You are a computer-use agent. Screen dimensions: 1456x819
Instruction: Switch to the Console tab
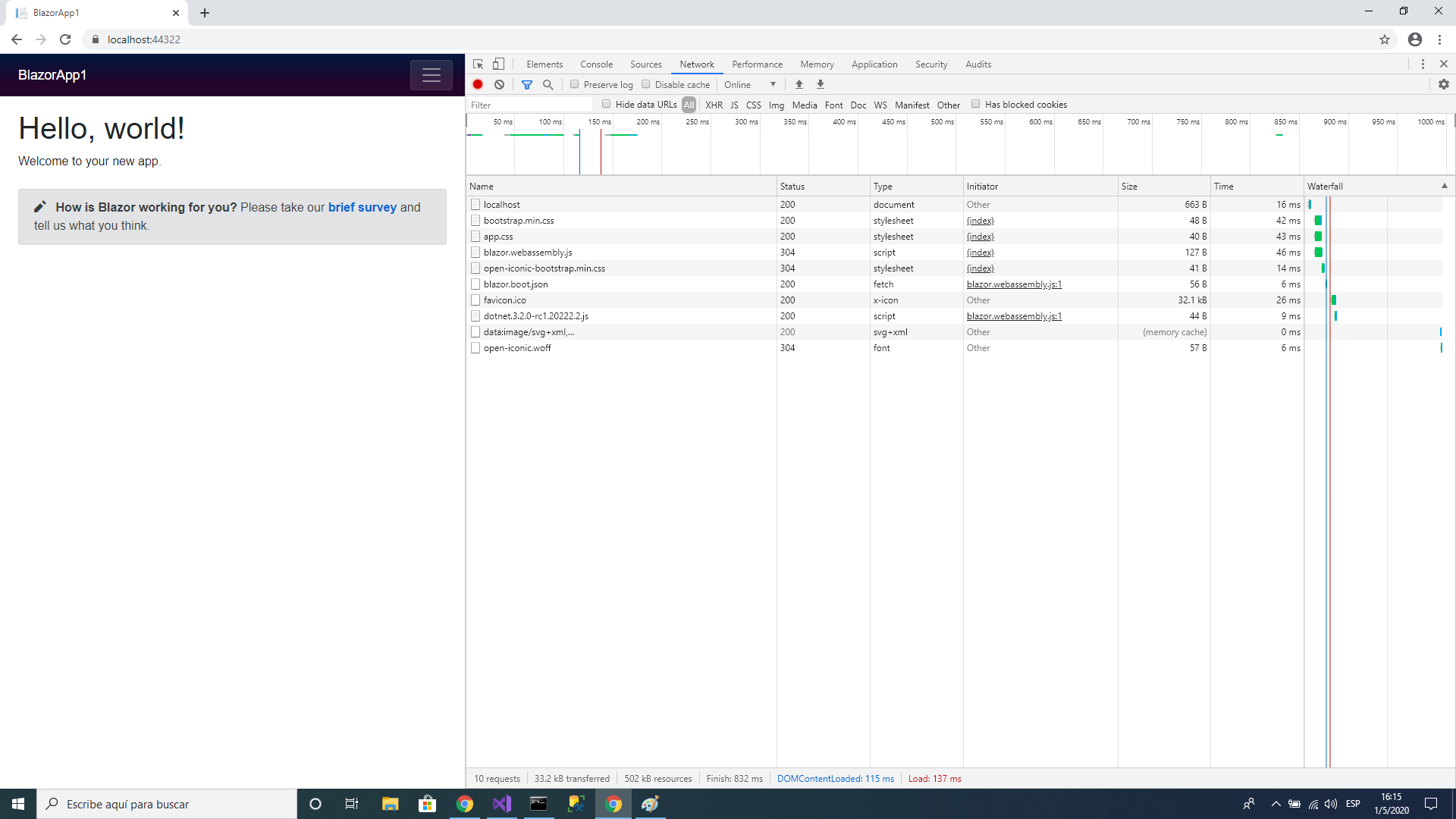click(596, 64)
